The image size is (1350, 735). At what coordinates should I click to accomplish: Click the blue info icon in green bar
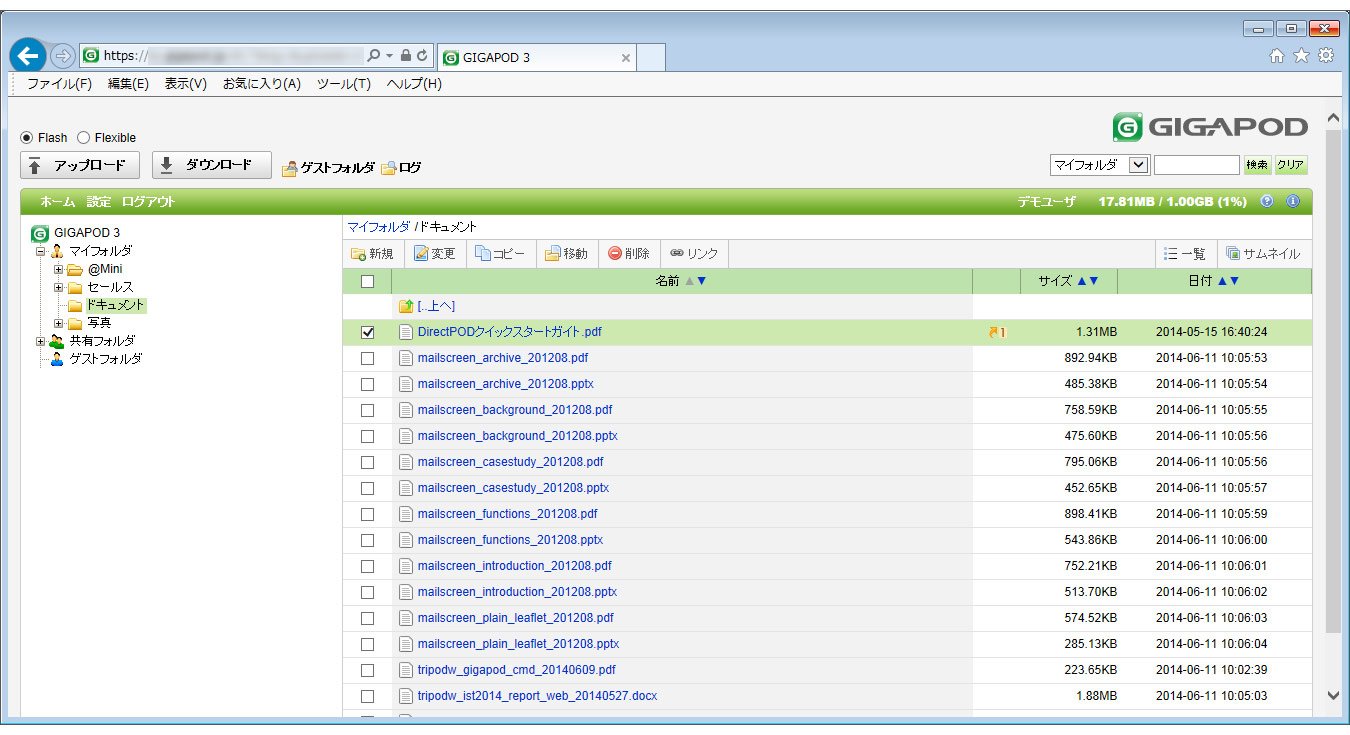pyautogui.click(x=1292, y=201)
